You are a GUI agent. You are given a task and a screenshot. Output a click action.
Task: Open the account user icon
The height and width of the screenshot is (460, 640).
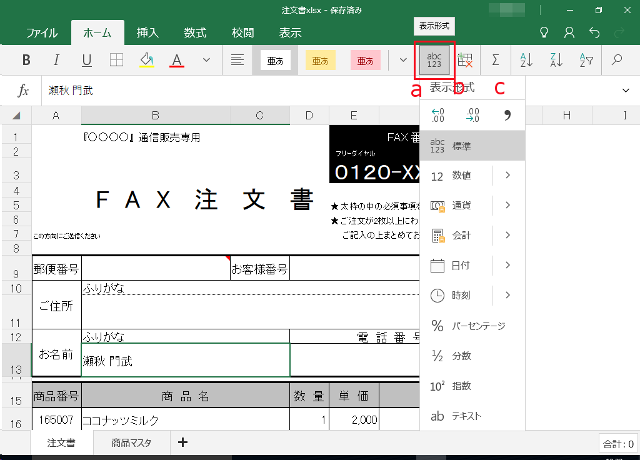[569, 32]
